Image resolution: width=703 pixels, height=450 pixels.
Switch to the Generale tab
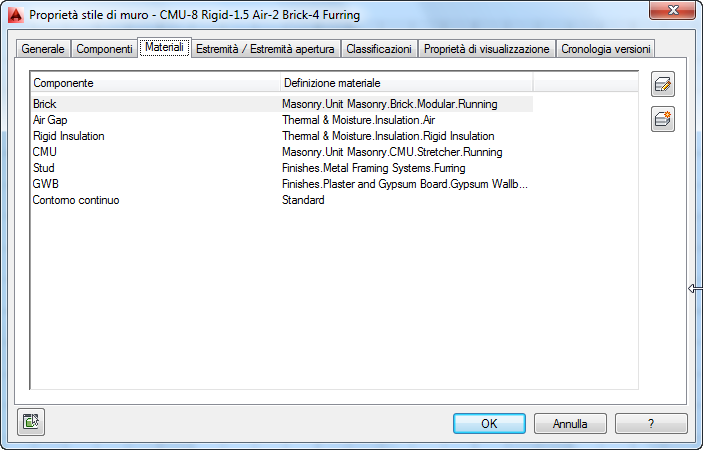point(43,48)
